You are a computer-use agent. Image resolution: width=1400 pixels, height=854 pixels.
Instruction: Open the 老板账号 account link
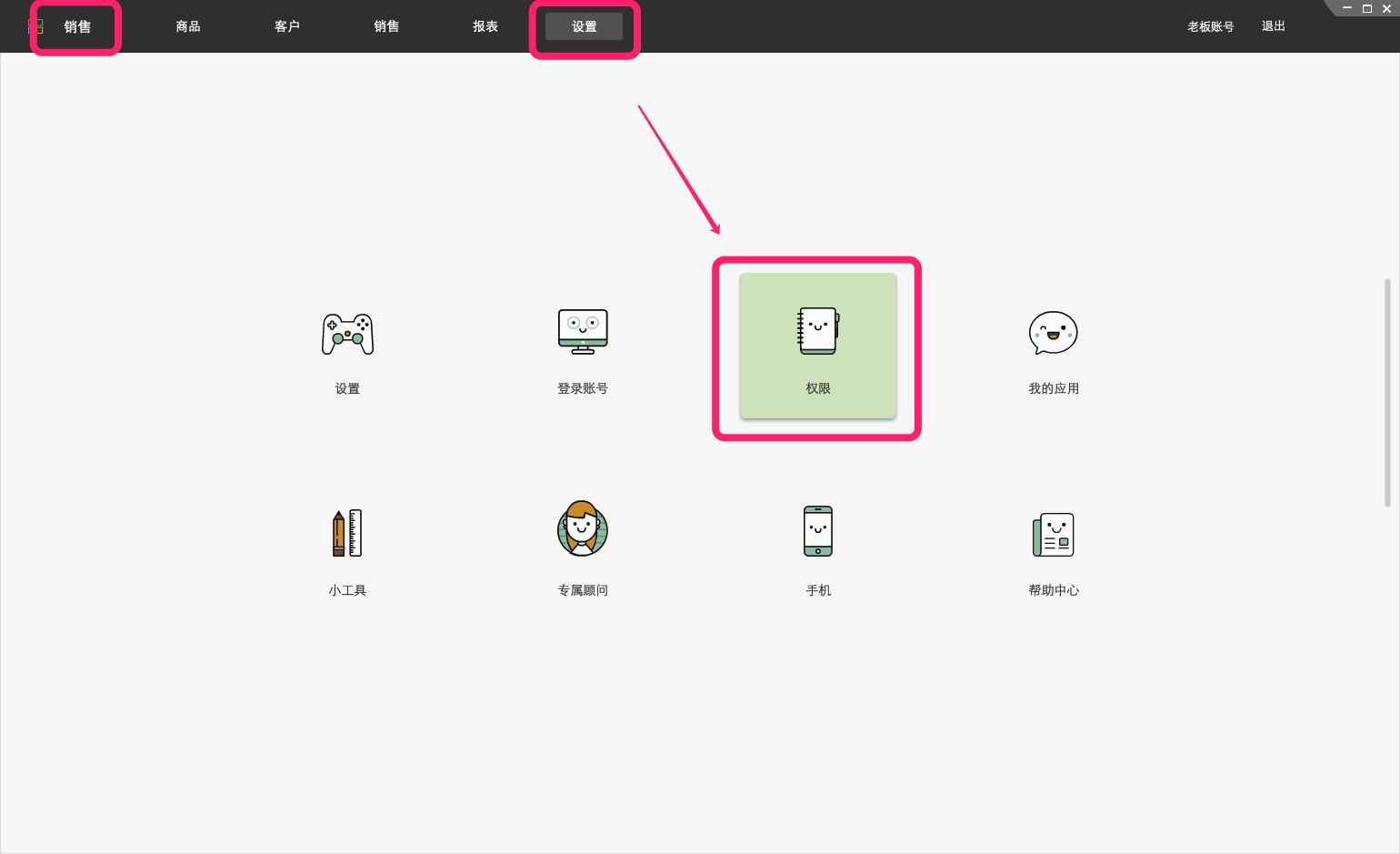click(x=1210, y=26)
